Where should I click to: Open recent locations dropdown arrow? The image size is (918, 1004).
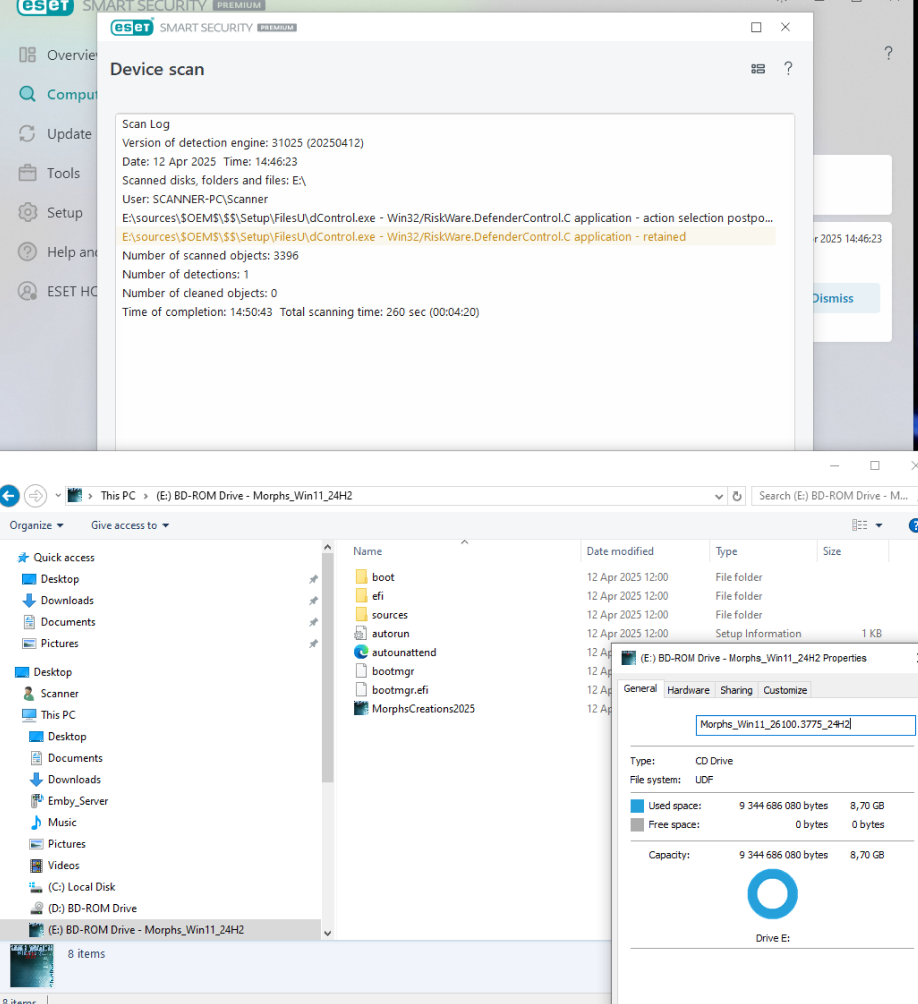click(x=58, y=496)
